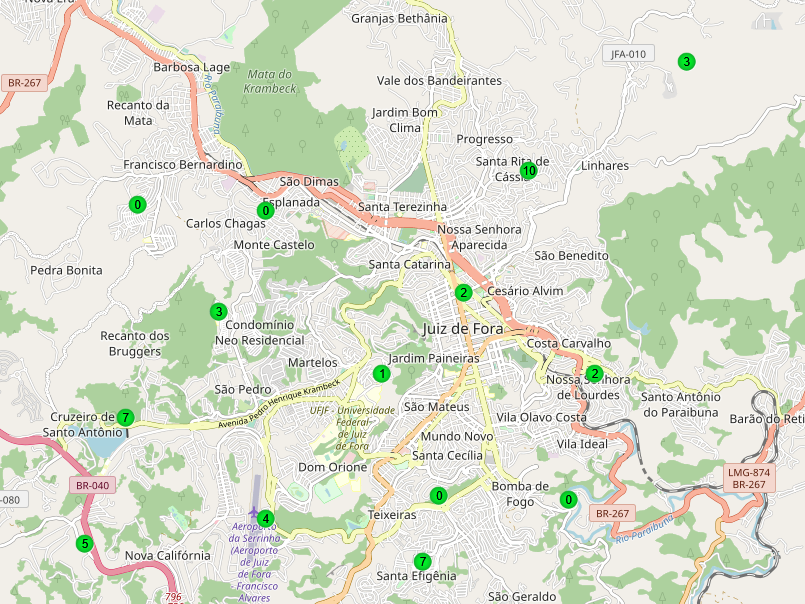Select green marker 3 near JFA-010
This screenshot has height=604, width=805.
coord(686,62)
